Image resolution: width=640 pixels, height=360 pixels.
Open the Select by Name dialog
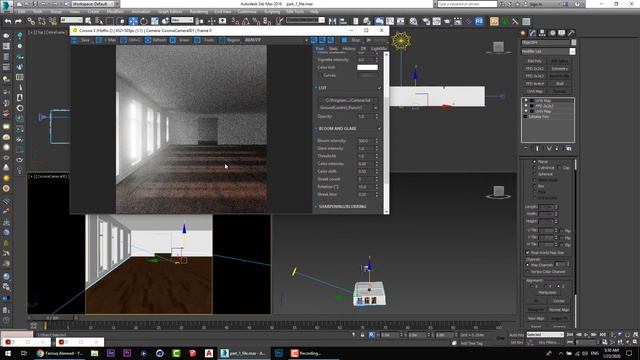(x=99, y=21)
